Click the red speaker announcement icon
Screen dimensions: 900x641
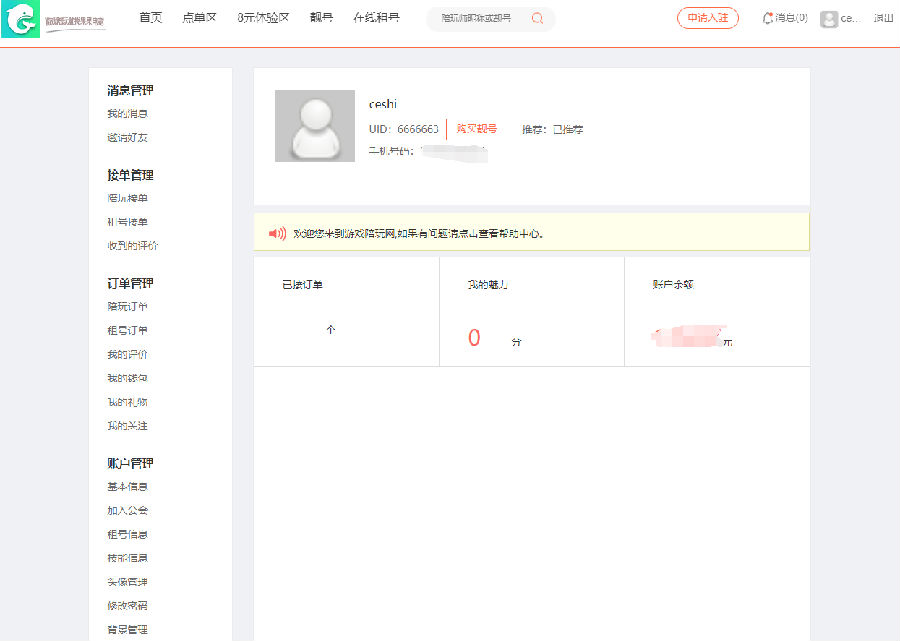coord(277,233)
